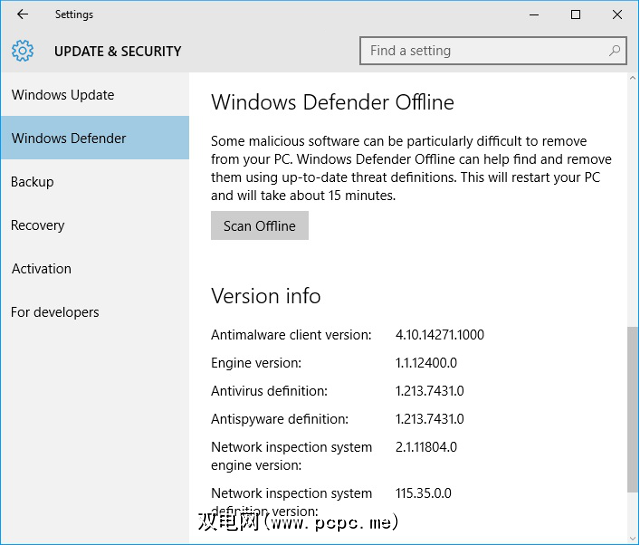Go to Recovery settings
The width and height of the screenshot is (640, 545).
click(x=95, y=225)
